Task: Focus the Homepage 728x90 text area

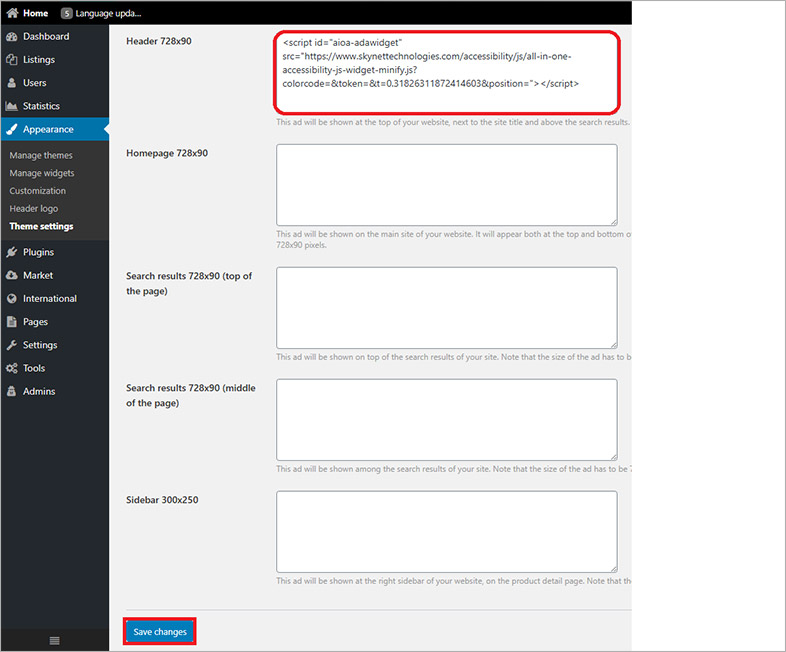Action: pyautogui.click(x=446, y=185)
